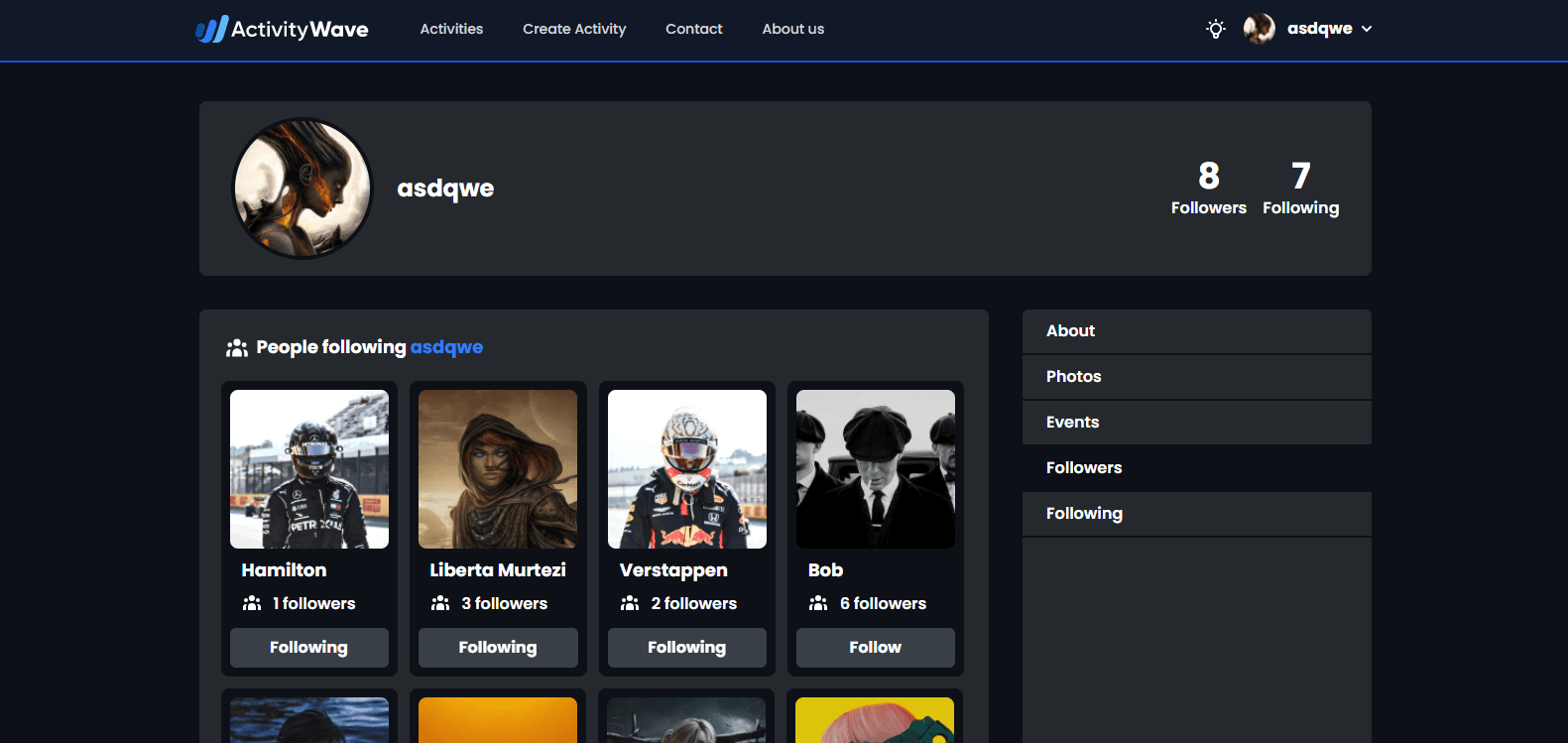
Task: Unfollow Hamilton via Following button
Action: pyautogui.click(x=309, y=648)
